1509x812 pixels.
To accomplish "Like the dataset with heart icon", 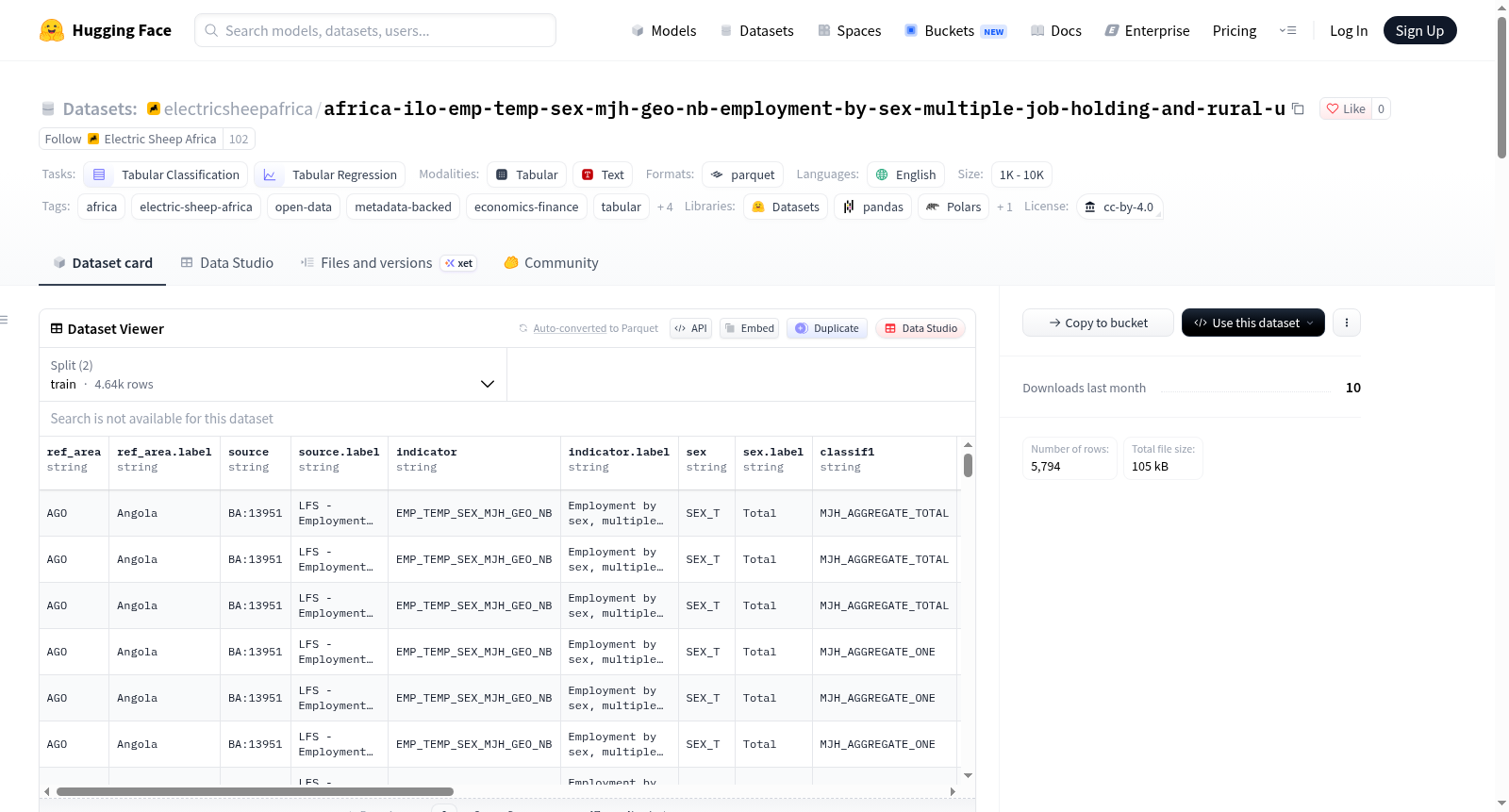I will tap(1346, 108).
